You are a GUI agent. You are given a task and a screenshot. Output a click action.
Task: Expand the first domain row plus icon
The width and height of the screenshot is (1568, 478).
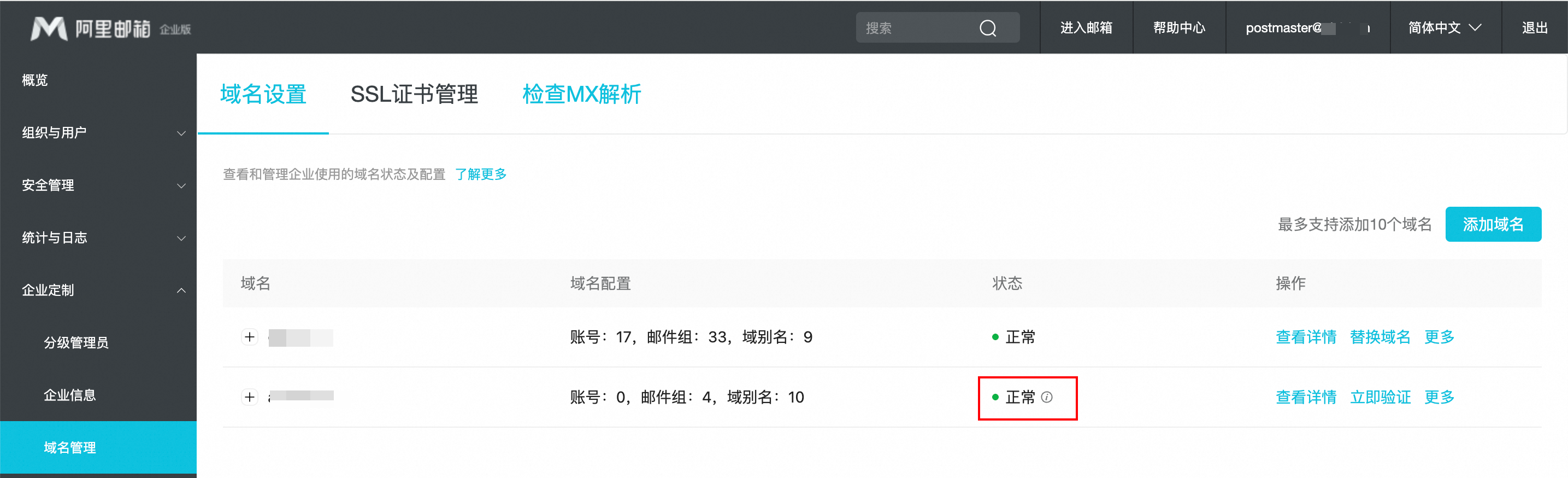tap(250, 337)
